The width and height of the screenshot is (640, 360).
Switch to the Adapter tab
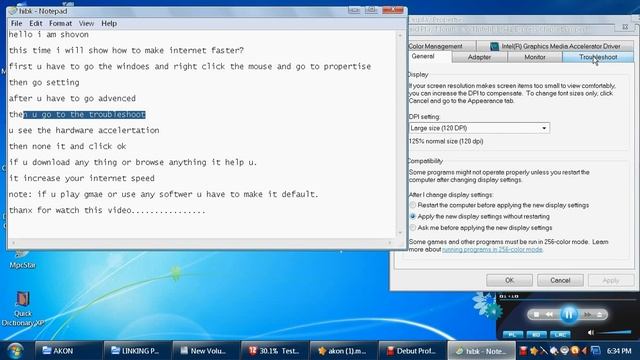pyautogui.click(x=479, y=57)
